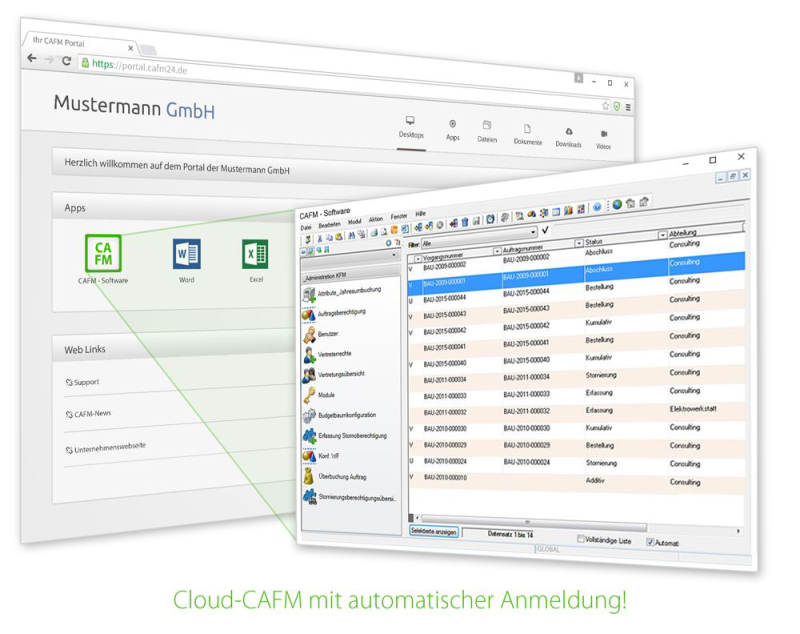Screen dimensions: 800x634
Task: Select the BAU-2010-000010 row
Action: [x=576, y=479]
